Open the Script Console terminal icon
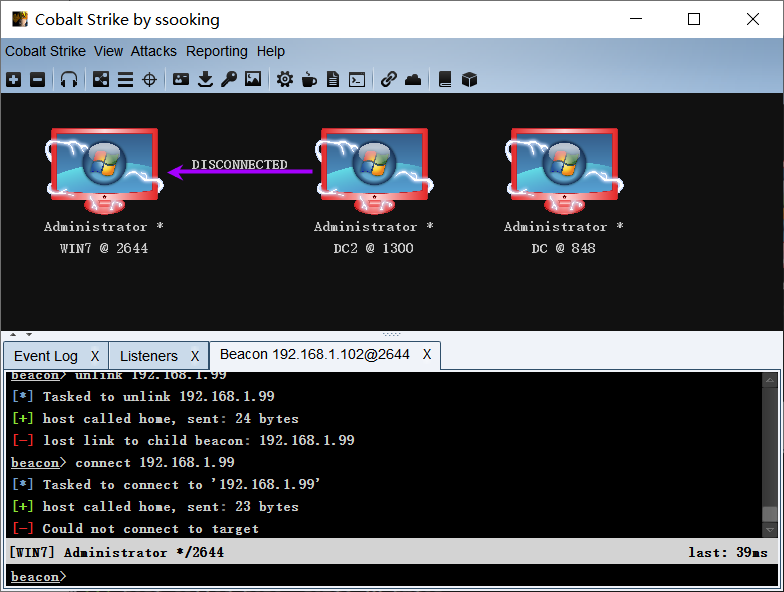 357,80
